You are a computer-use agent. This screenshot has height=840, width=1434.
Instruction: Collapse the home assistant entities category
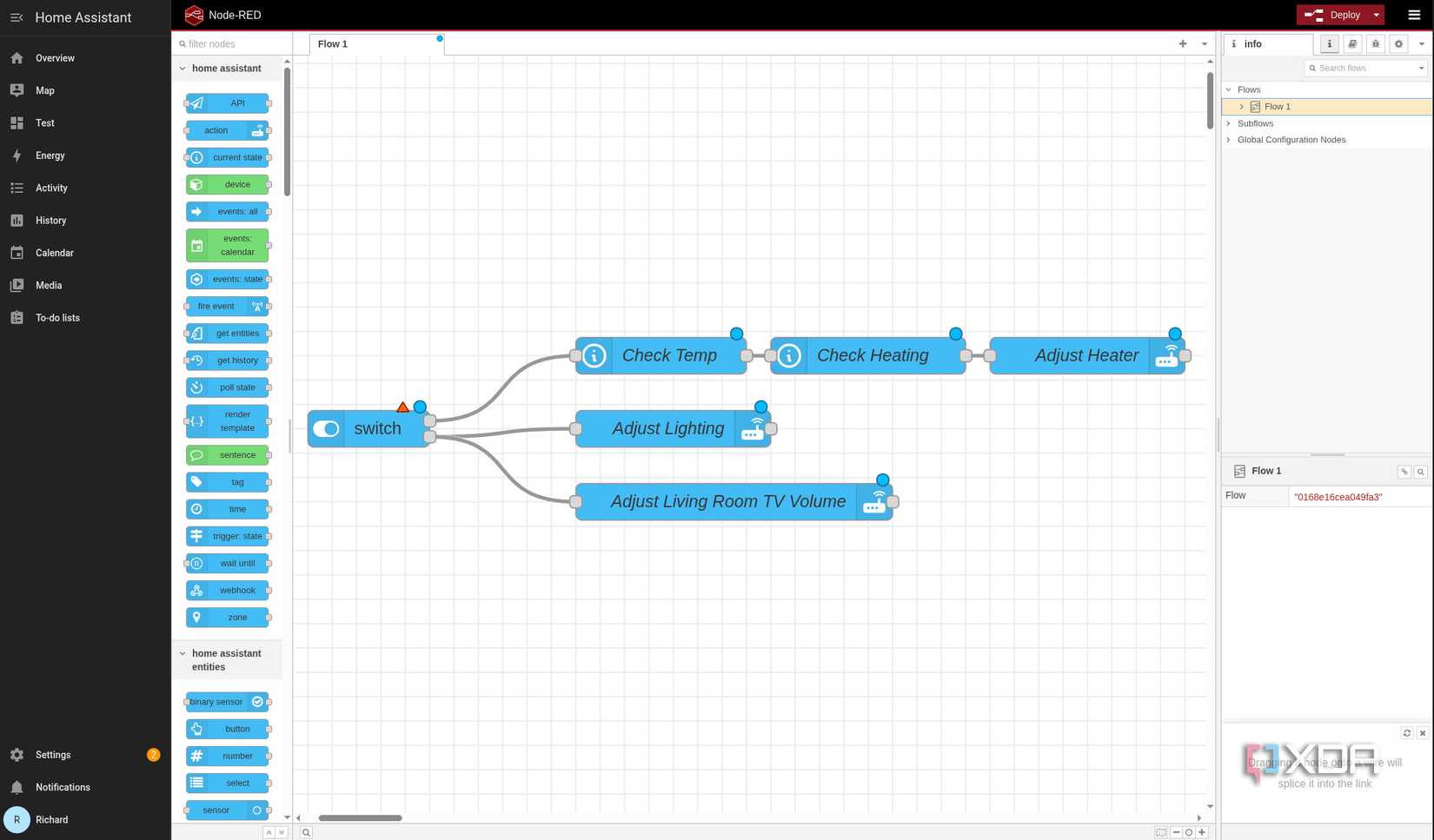click(183, 654)
